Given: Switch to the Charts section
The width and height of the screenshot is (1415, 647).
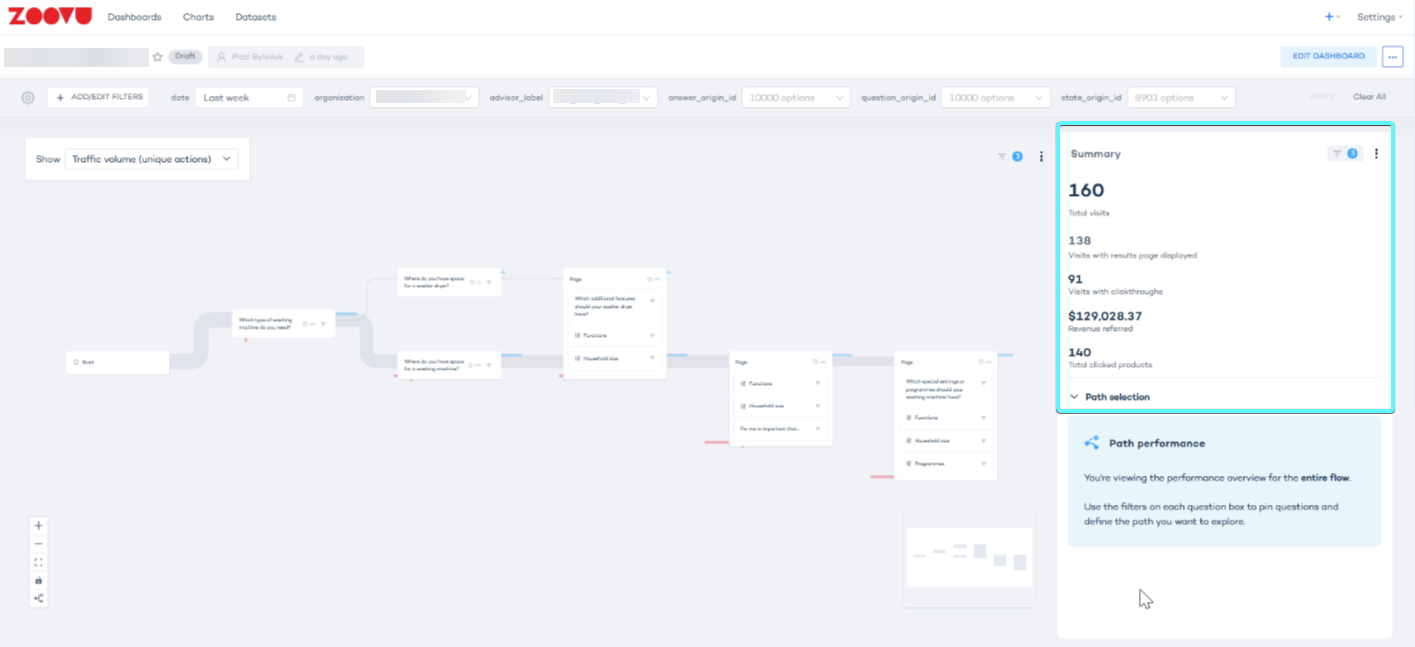Looking at the screenshot, I should coord(198,17).
